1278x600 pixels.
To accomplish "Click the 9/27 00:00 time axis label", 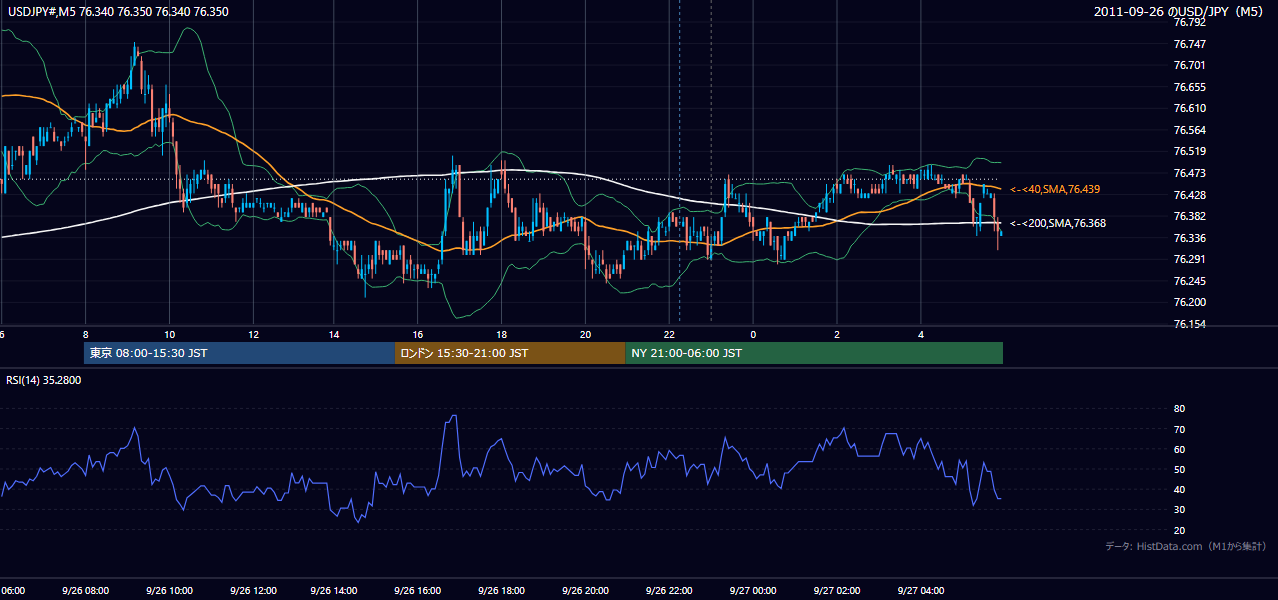I will [x=753, y=590].
